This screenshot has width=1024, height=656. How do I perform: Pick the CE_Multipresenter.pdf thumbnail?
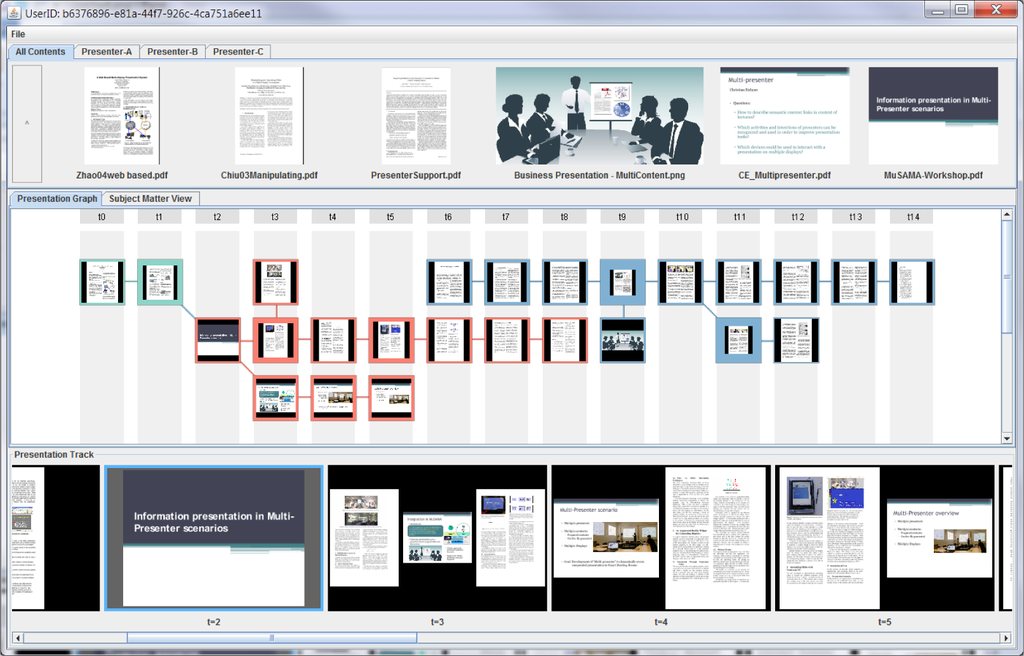[x=784, y=116]
